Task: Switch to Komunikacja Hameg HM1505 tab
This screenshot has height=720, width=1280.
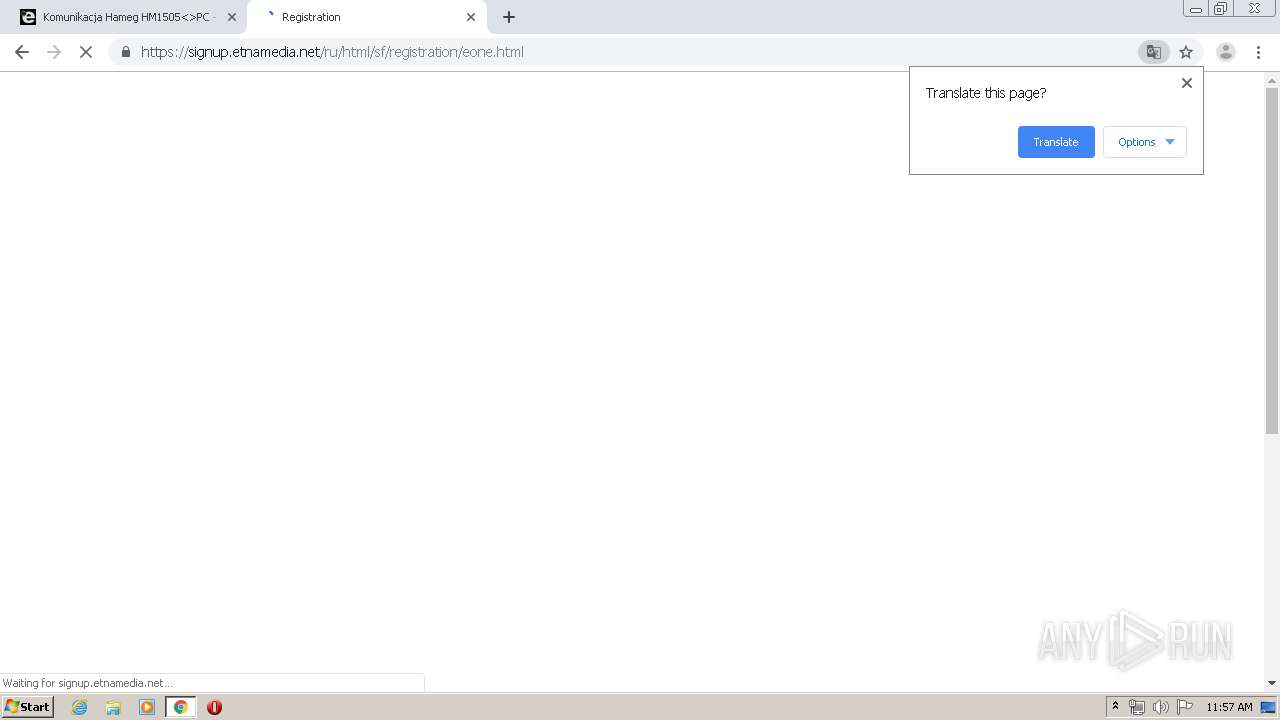Action: [x=126, y=17]
